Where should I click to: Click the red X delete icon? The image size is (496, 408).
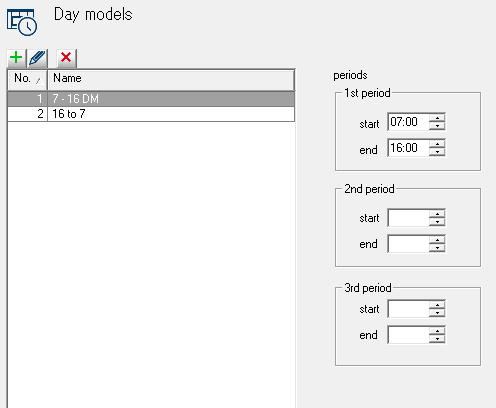click(x=66, y=58)
